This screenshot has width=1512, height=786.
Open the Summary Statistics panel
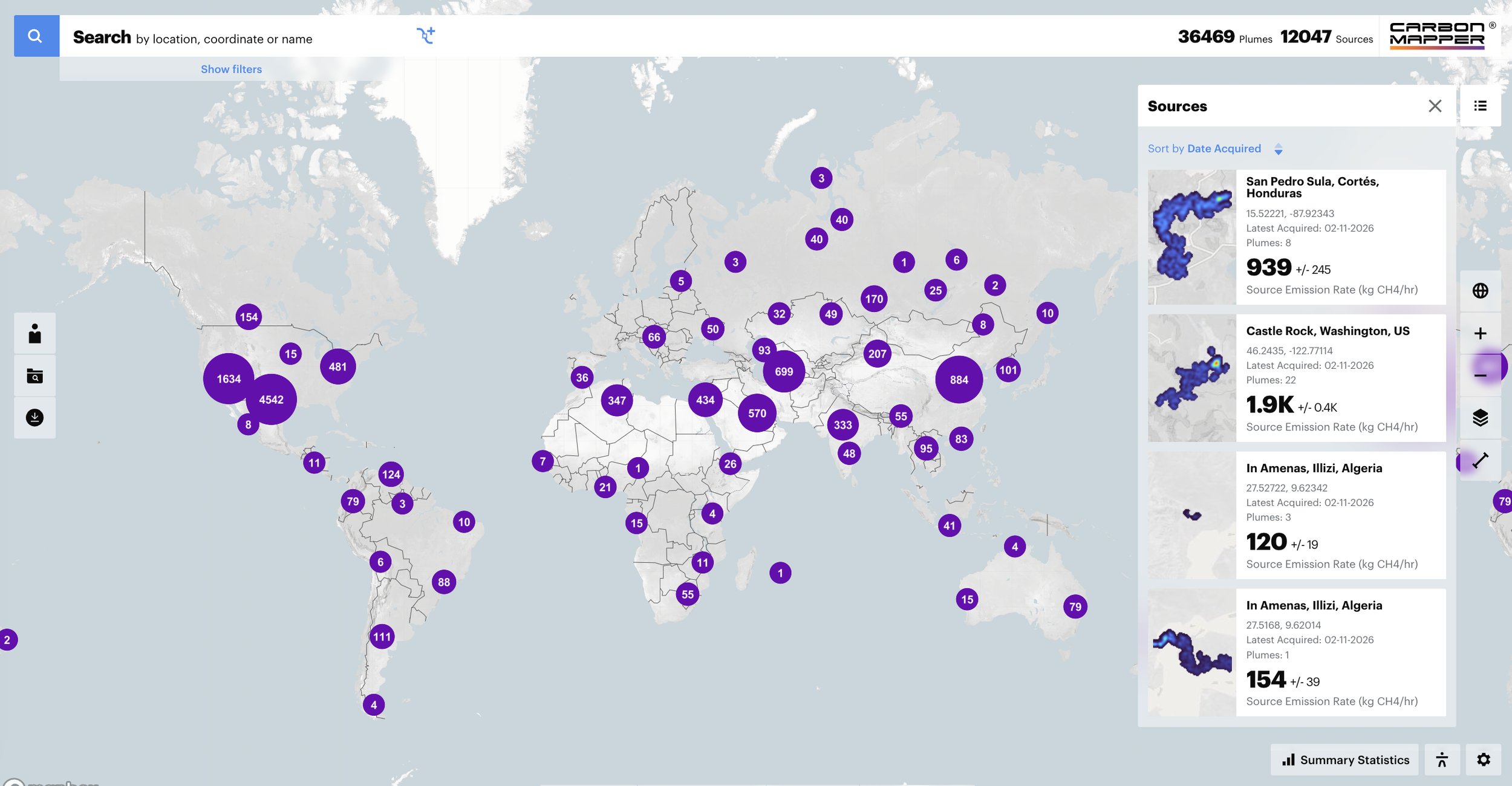coord(1345,760)
